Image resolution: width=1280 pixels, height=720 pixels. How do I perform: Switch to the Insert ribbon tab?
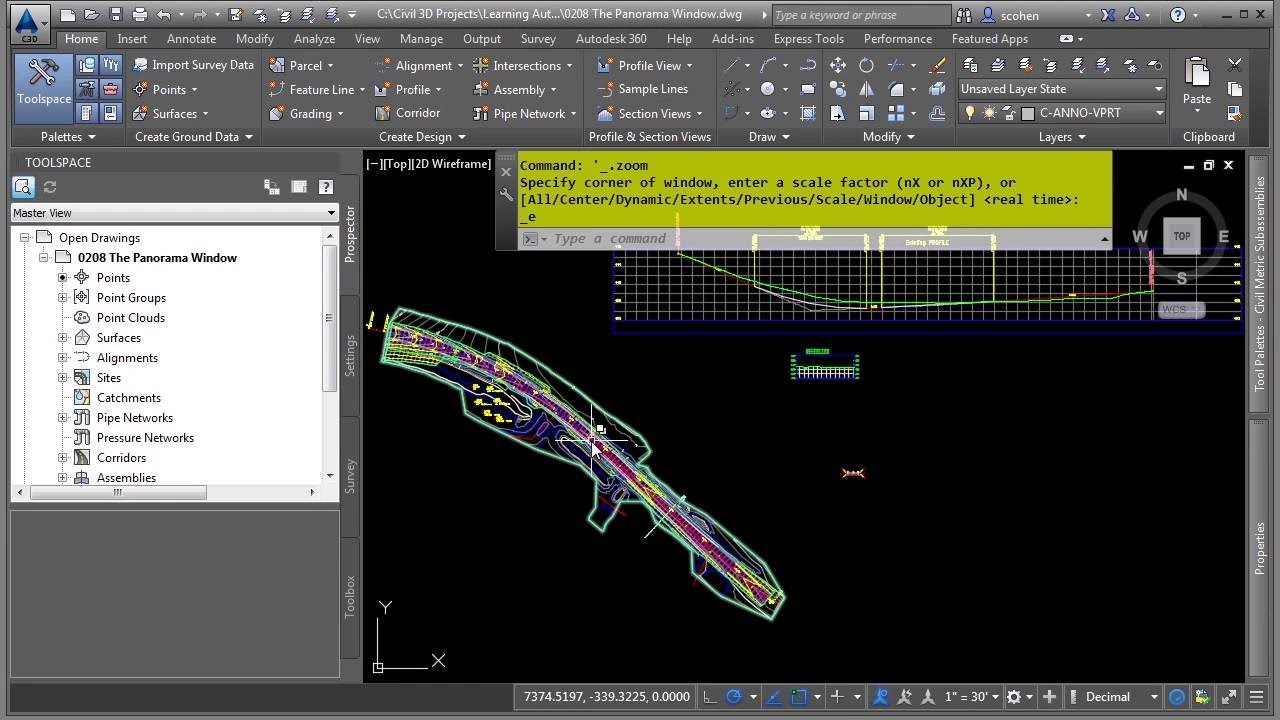(132, 38)
